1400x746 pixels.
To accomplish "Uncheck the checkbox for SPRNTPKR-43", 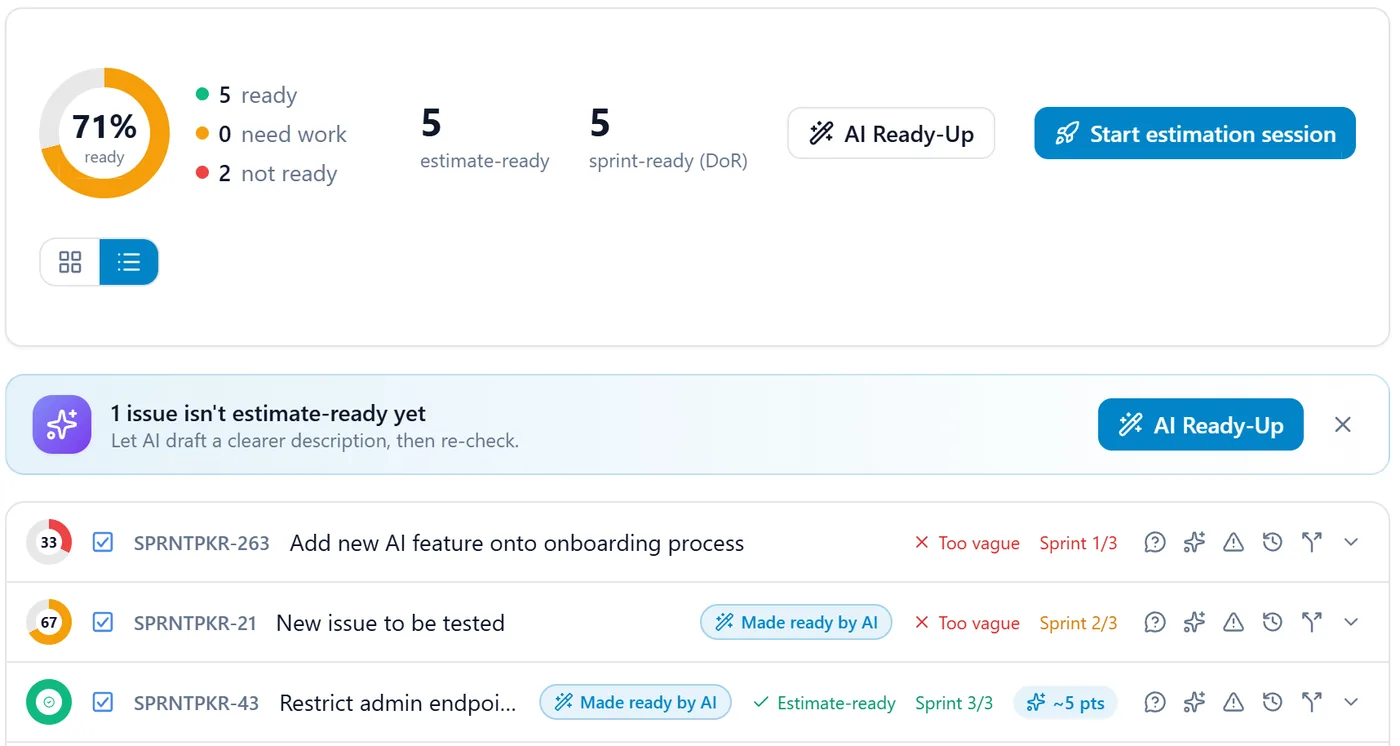I will [x=102, y=703].
